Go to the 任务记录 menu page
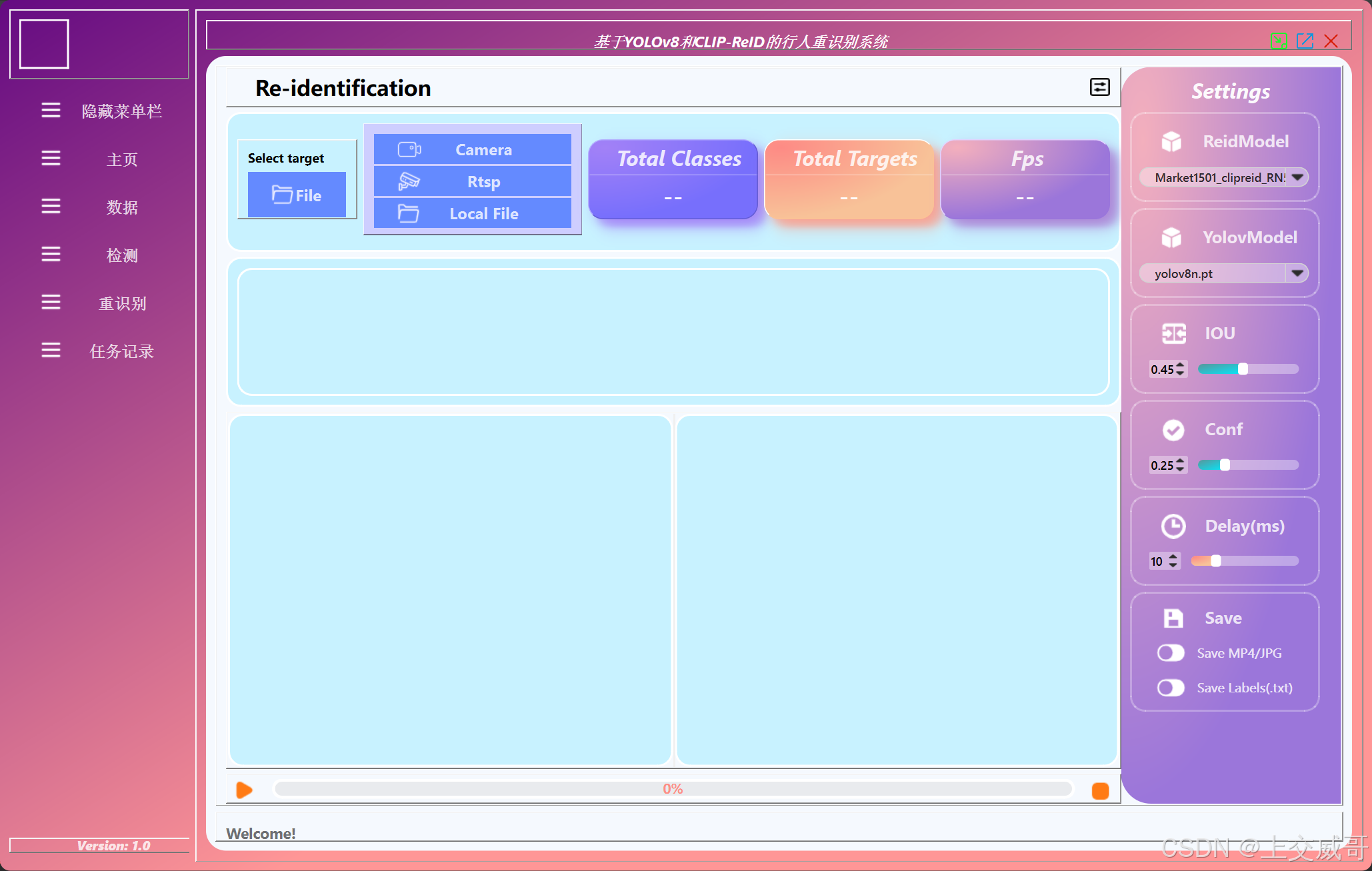The width and height of the screenshot is (1372, 871). [122, 351]
